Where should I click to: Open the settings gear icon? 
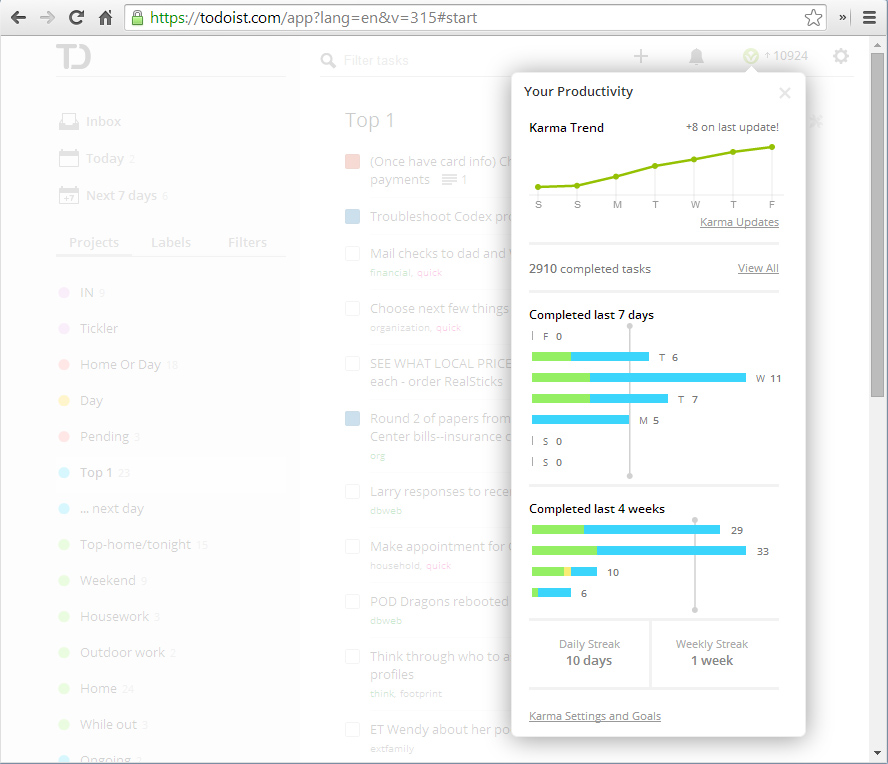pyautogui.click(x=841, y=56)
